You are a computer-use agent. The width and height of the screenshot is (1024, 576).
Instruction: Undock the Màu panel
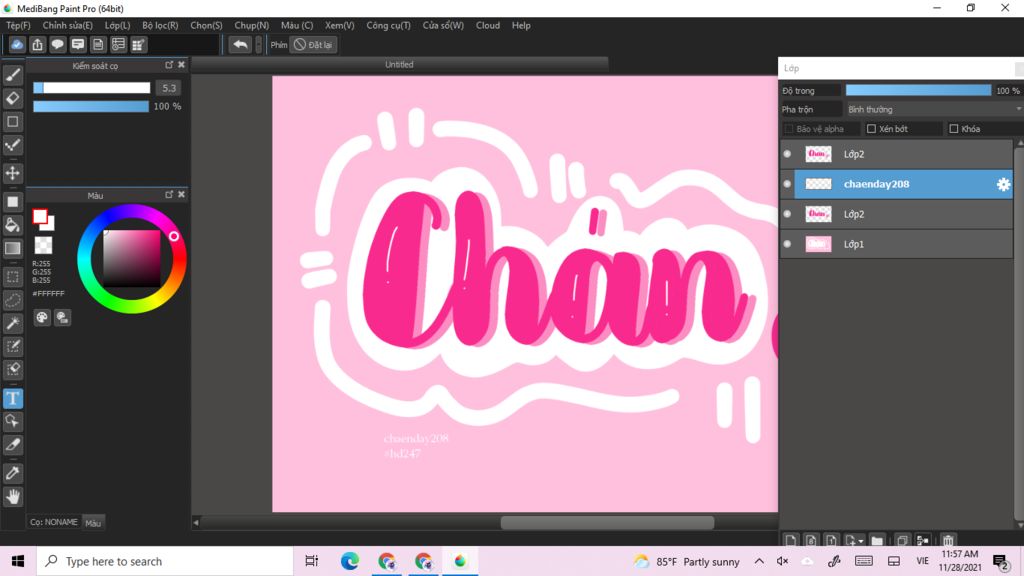(x=169, y=195)
